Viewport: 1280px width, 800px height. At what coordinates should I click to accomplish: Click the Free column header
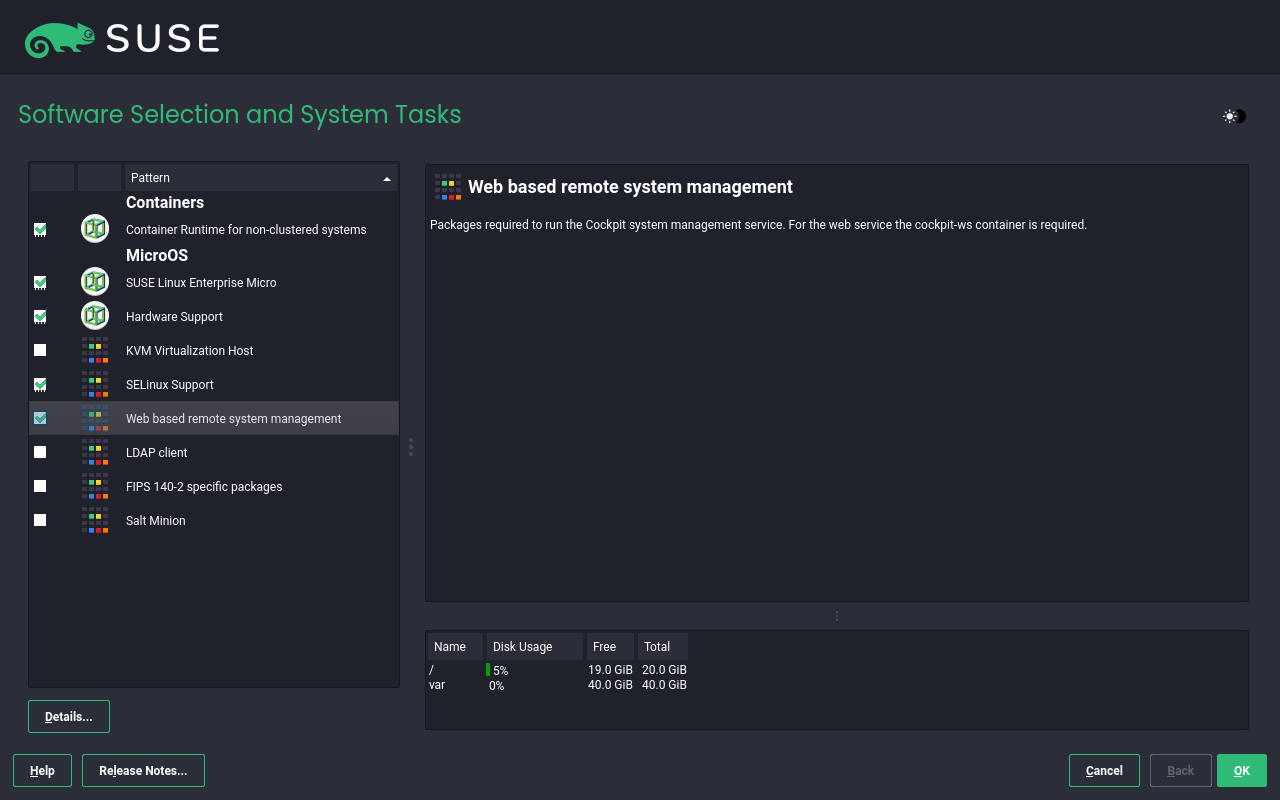pyautogui.click(x=609, y=647)
